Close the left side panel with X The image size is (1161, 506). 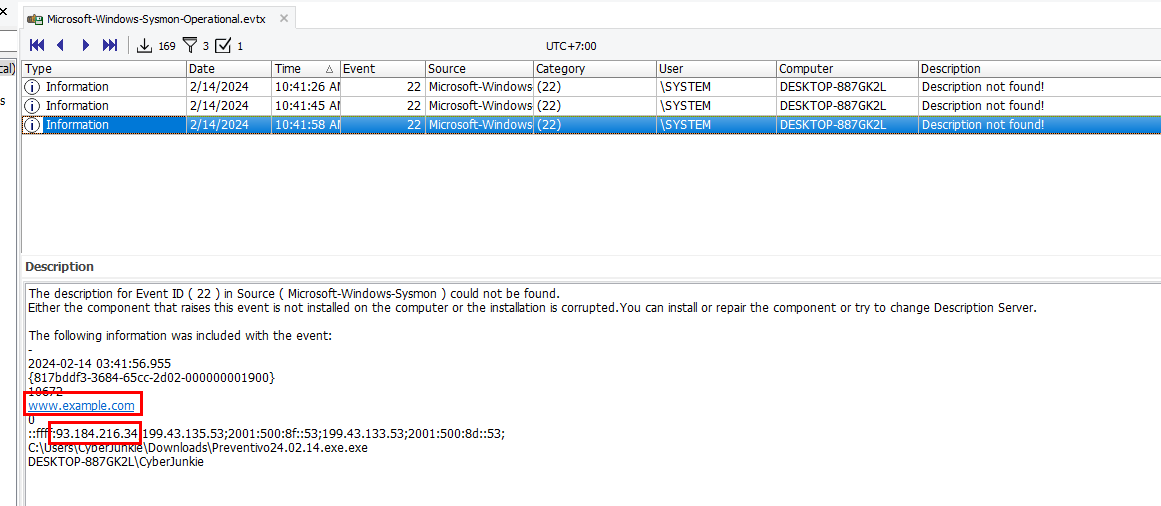(x=4, y=11)
